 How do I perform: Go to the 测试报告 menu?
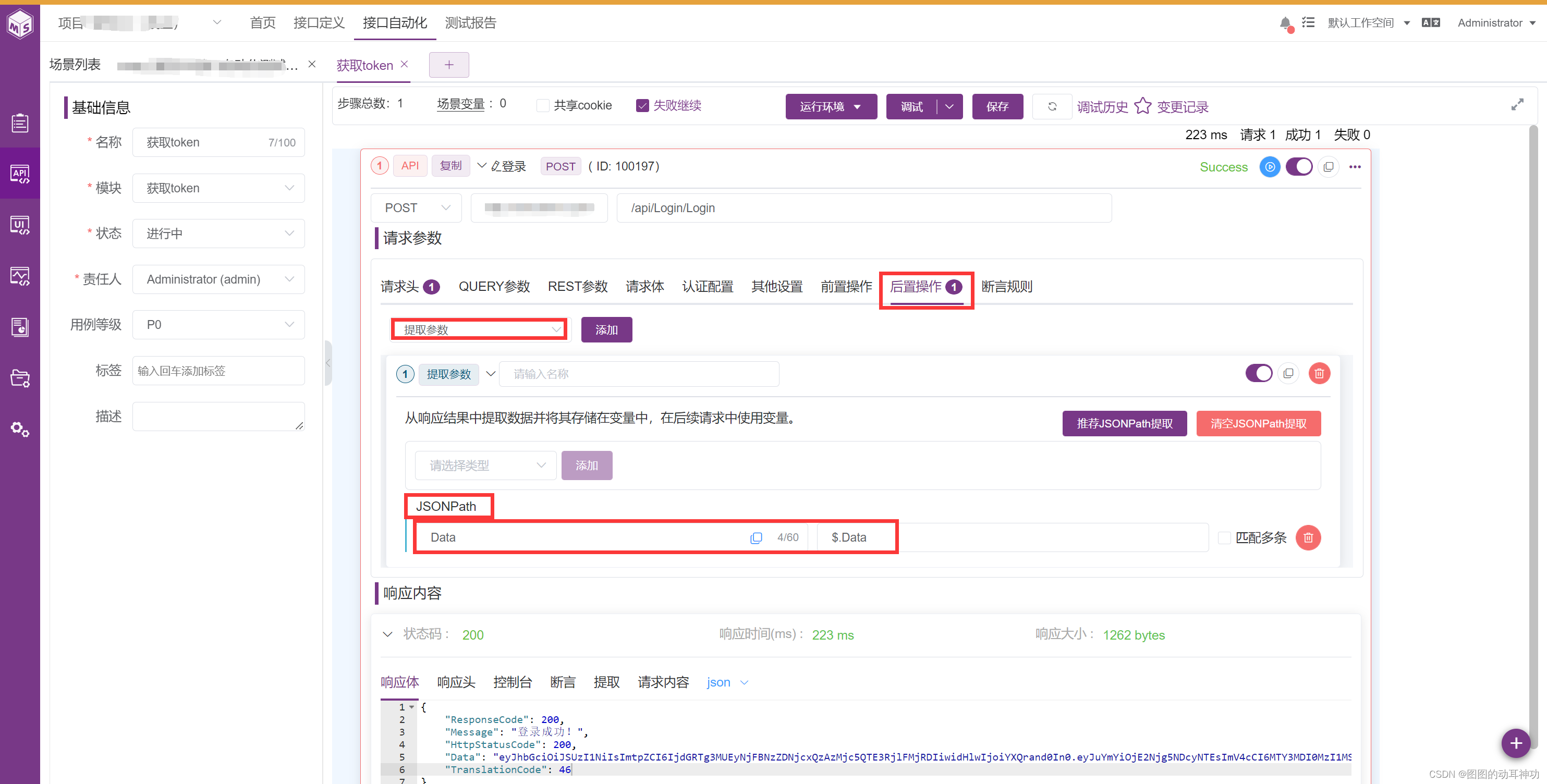pos(471,22)
